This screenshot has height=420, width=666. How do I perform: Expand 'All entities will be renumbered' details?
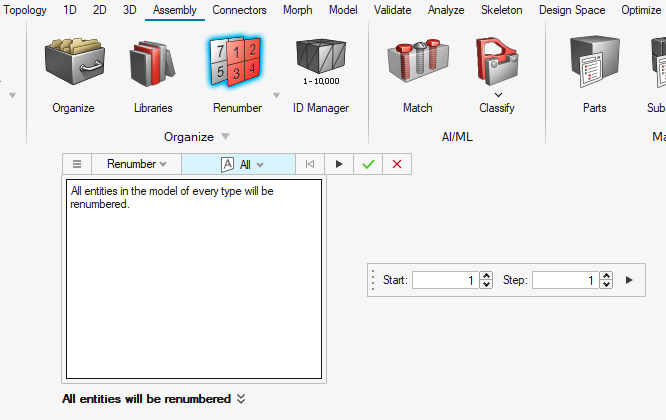[x=241, y=399]
